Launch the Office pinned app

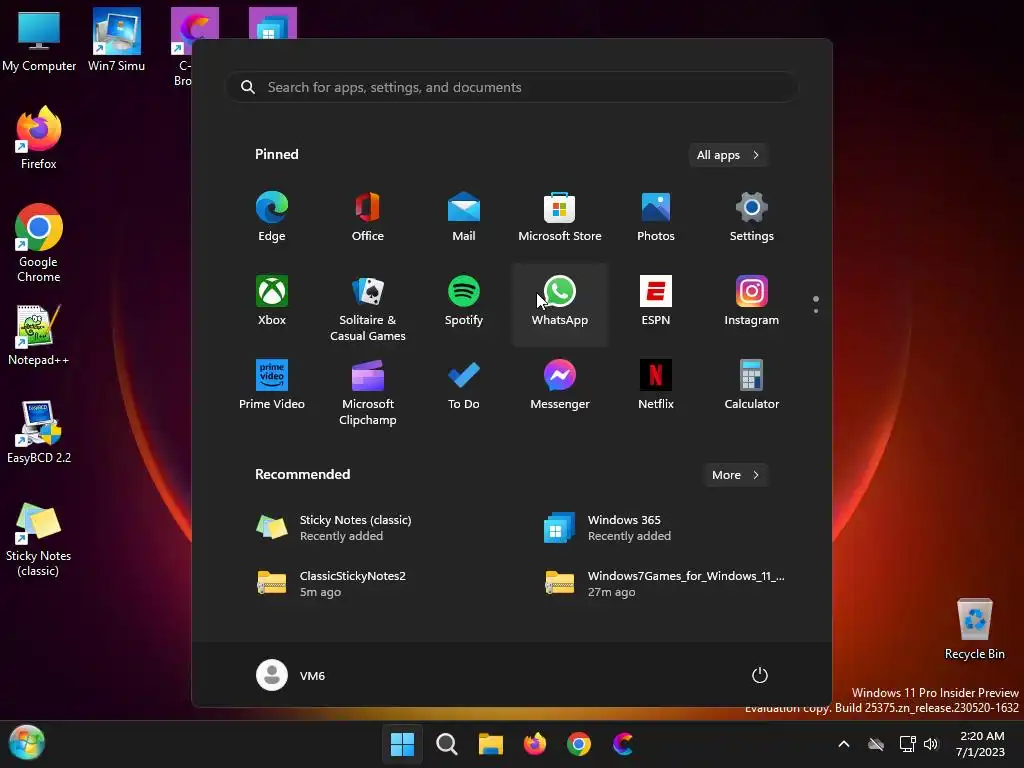click(368, 217)
